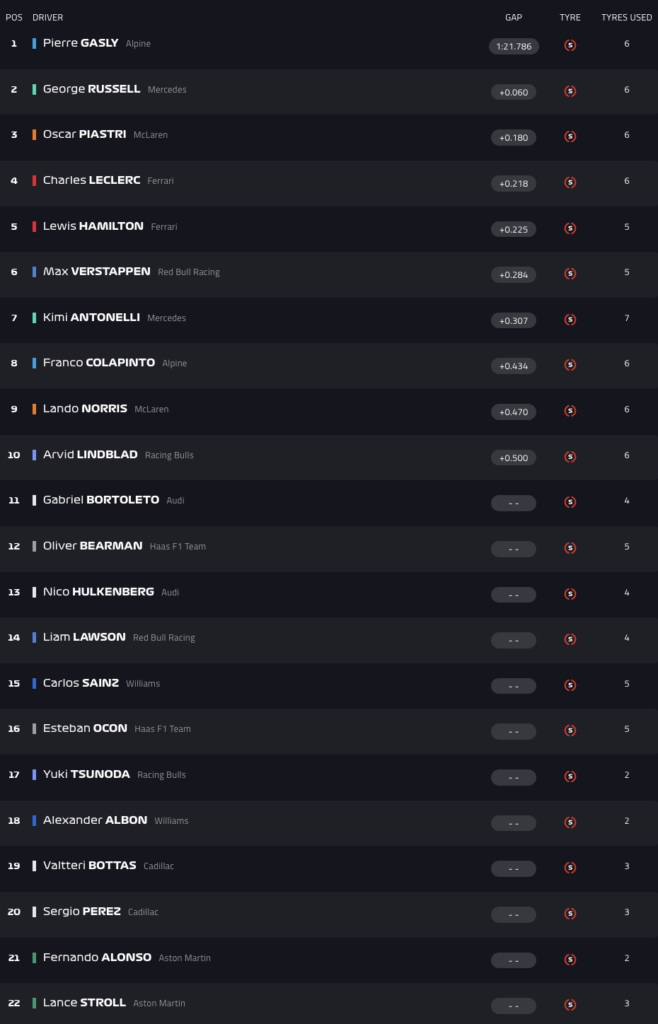
Task: Open Charles LECLERC driver name
Action: click(91, 180)
